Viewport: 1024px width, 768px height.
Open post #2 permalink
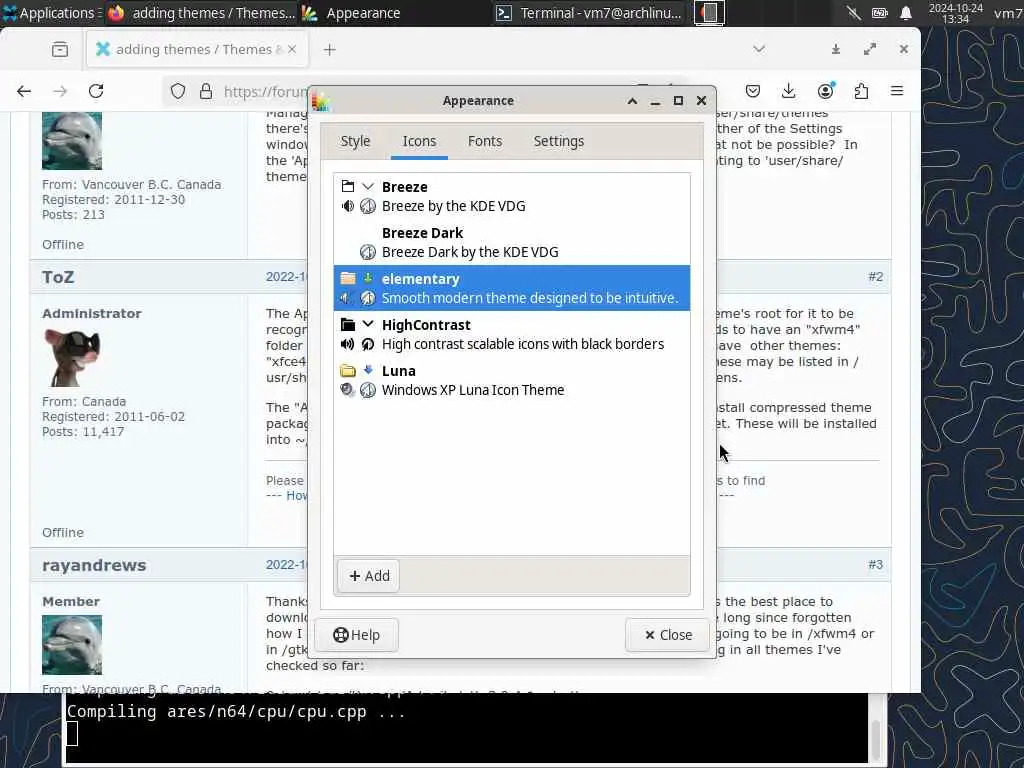[875, 277]
